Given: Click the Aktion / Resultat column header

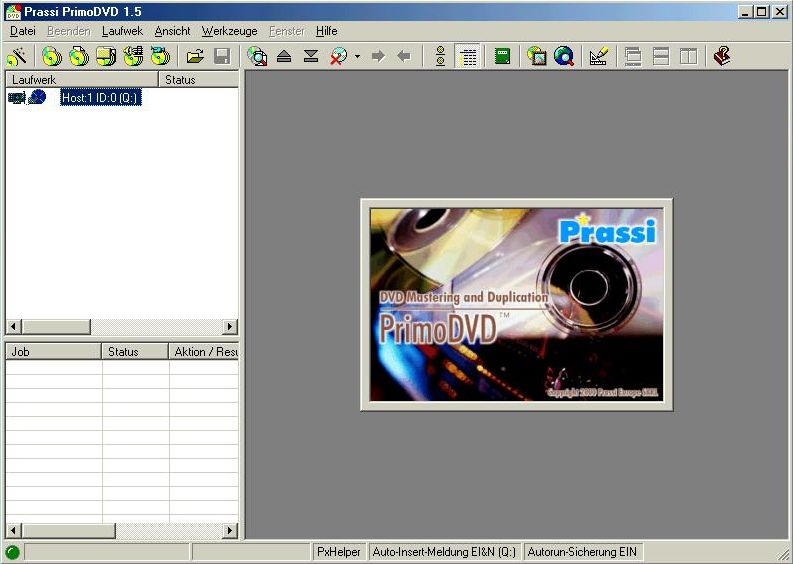Looking at the screenshot, I should [204, 352].
